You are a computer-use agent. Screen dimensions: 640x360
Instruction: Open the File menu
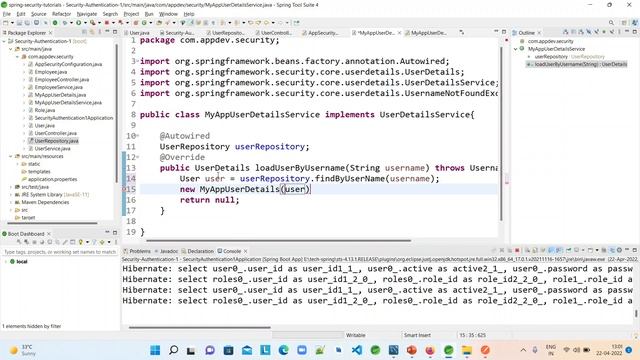point(7,14)
